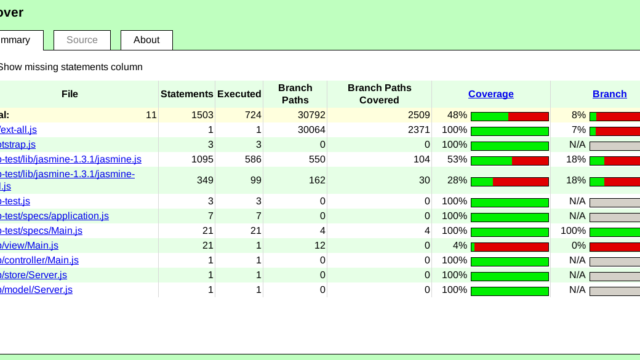The width and height of the screenshot is (640, 360).
Task: Select the 724 executed total cell
Action: point(239,115)
